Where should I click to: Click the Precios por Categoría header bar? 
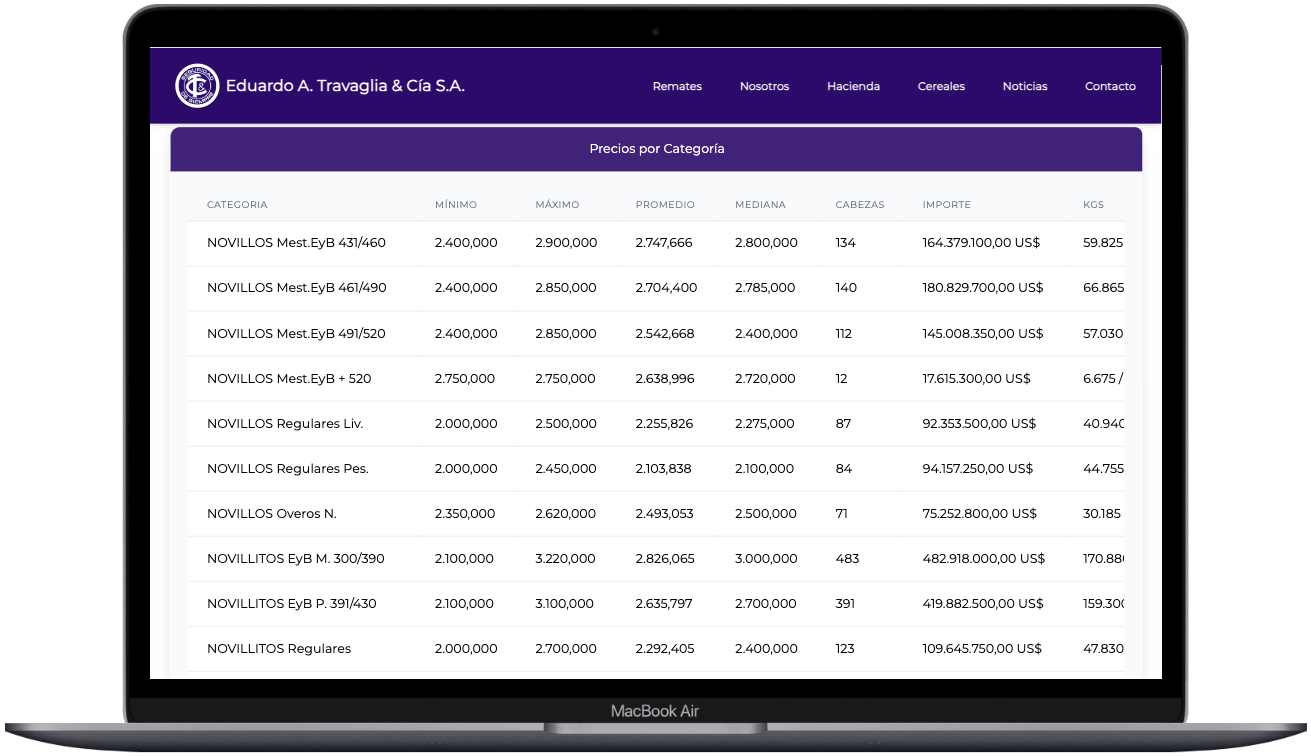pyautogui.click(x=656, y=149)
